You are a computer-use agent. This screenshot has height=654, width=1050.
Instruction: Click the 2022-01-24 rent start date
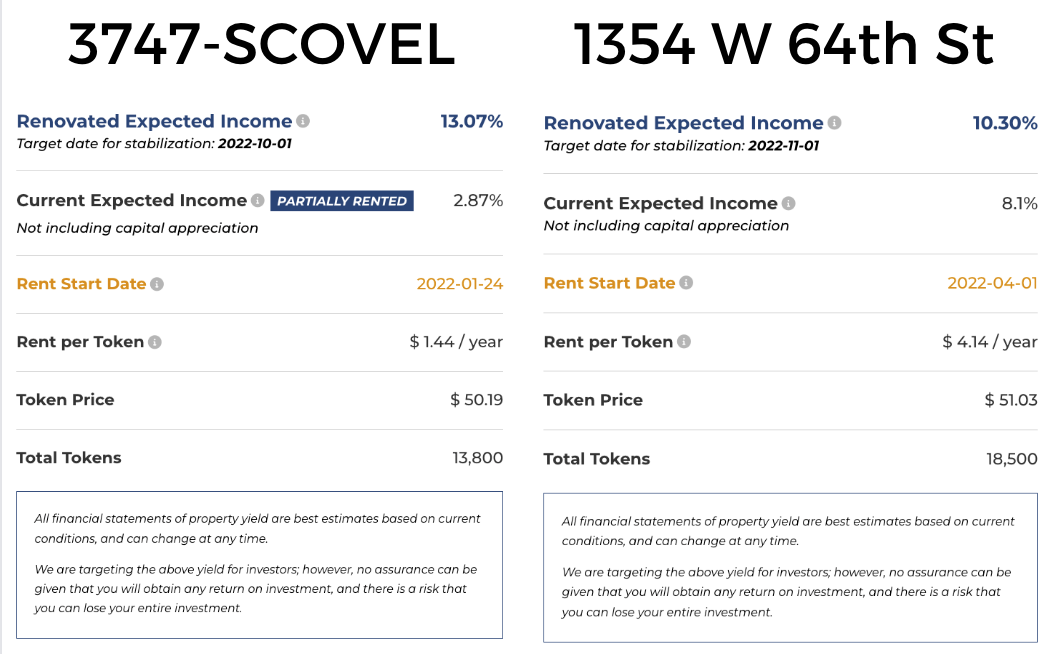(x=459, y=284)
